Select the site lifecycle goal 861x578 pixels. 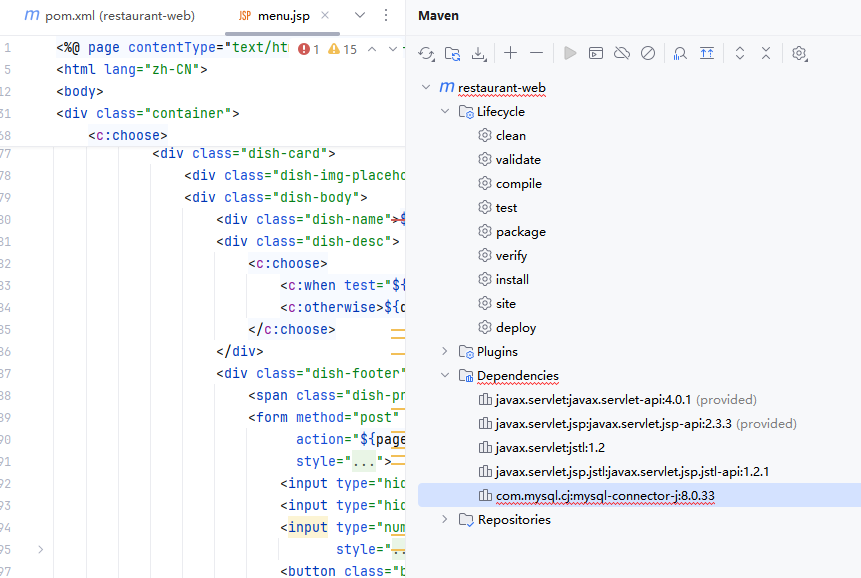point(506,304)
